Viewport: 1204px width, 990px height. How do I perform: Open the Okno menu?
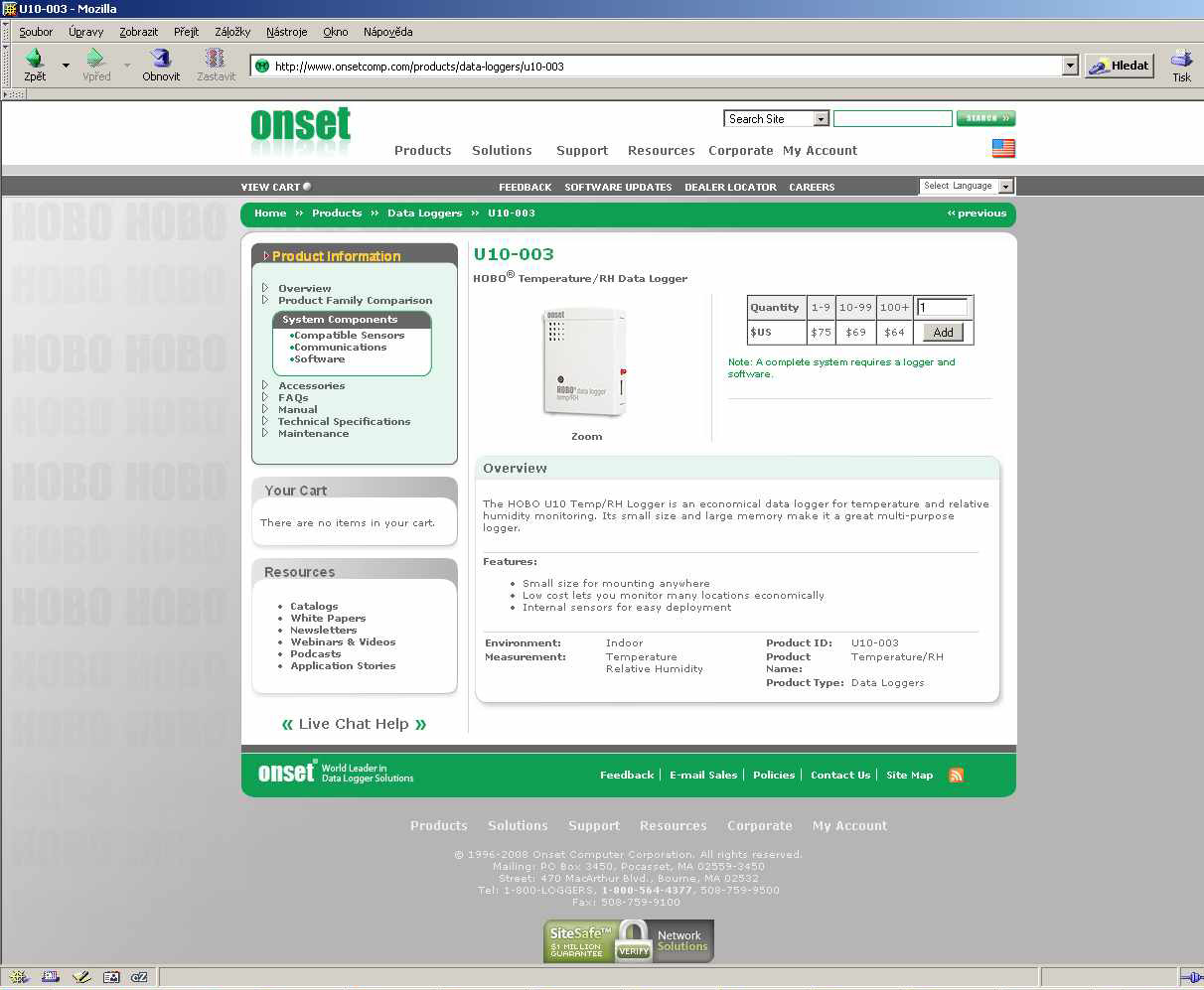click(x=336, y=32)
